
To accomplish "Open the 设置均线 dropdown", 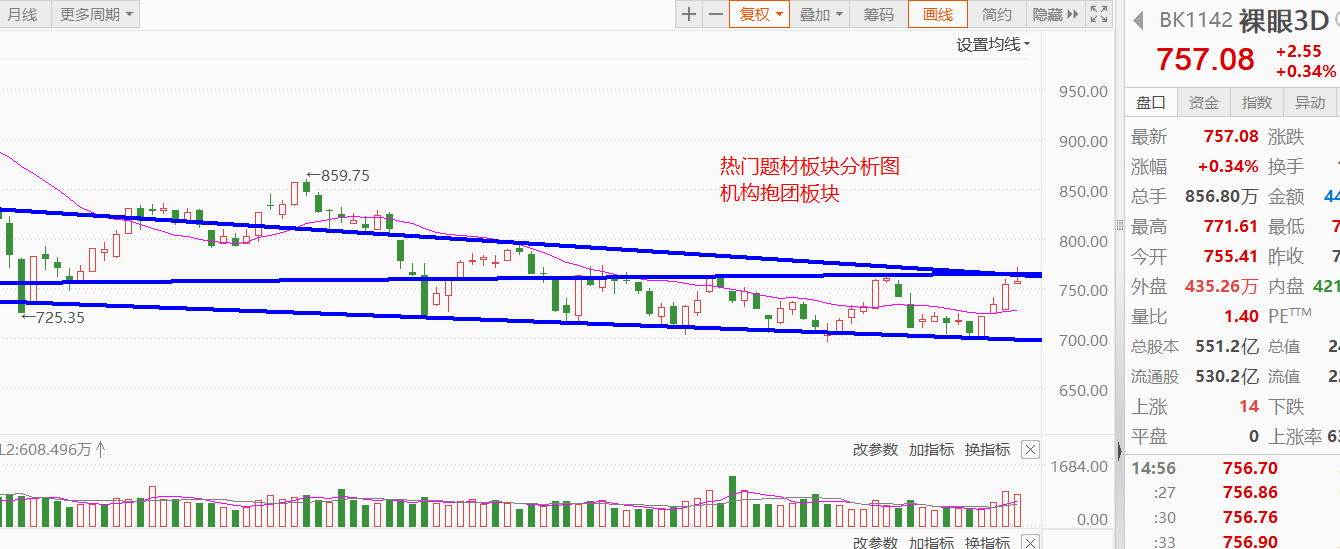I will click(993, 44).
